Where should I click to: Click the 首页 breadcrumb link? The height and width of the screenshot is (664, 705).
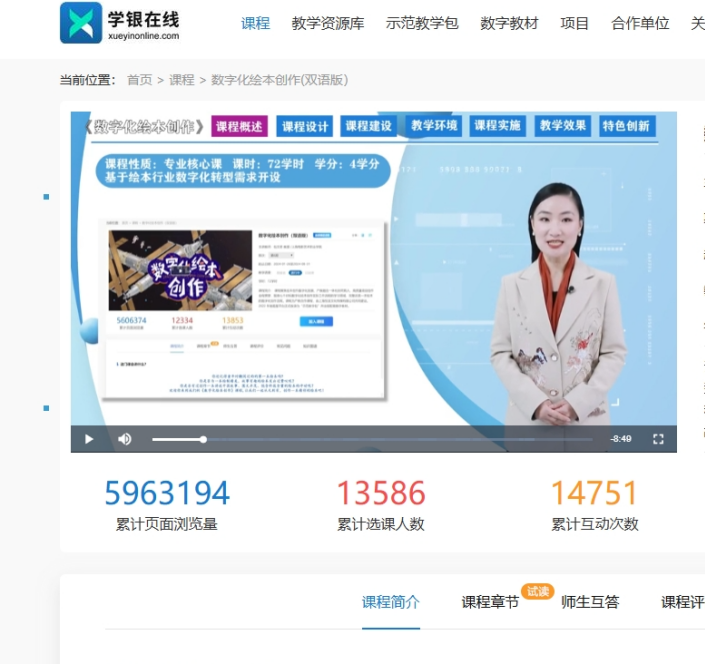click(139, 80)
